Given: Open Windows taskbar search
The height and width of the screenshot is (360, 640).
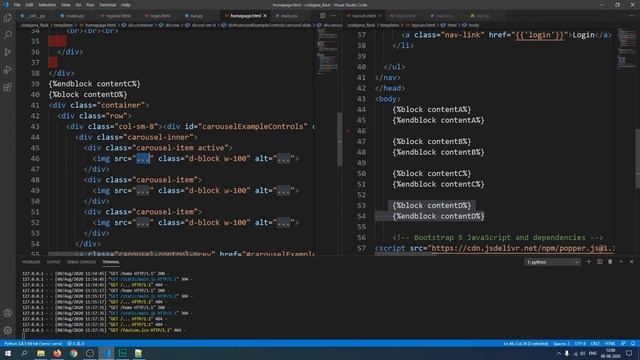Looking at the screenshot, I should coord(24,353).
